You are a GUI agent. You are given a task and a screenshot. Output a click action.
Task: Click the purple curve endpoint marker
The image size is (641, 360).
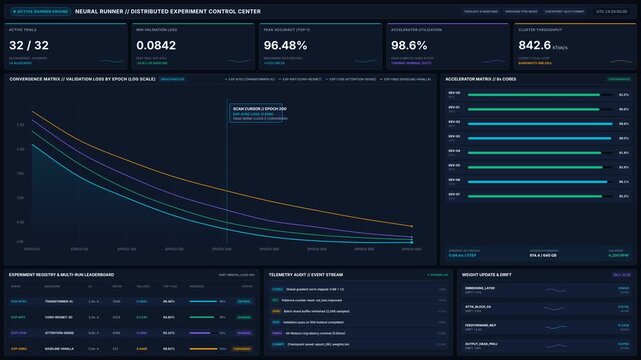tap(412, 237)
